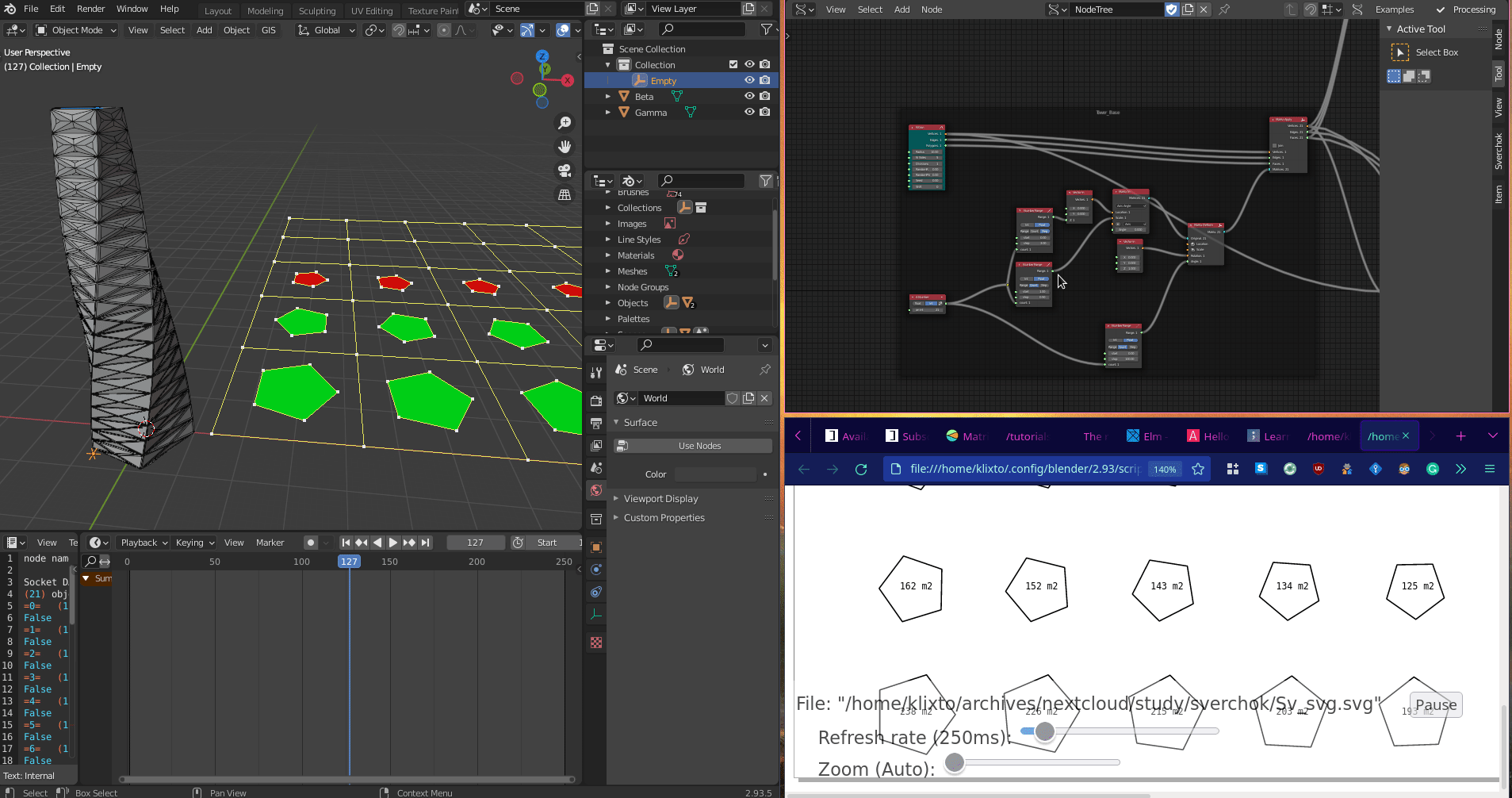
Task: Click fake user shield on NodeTree
Action: pos(1172,10)
